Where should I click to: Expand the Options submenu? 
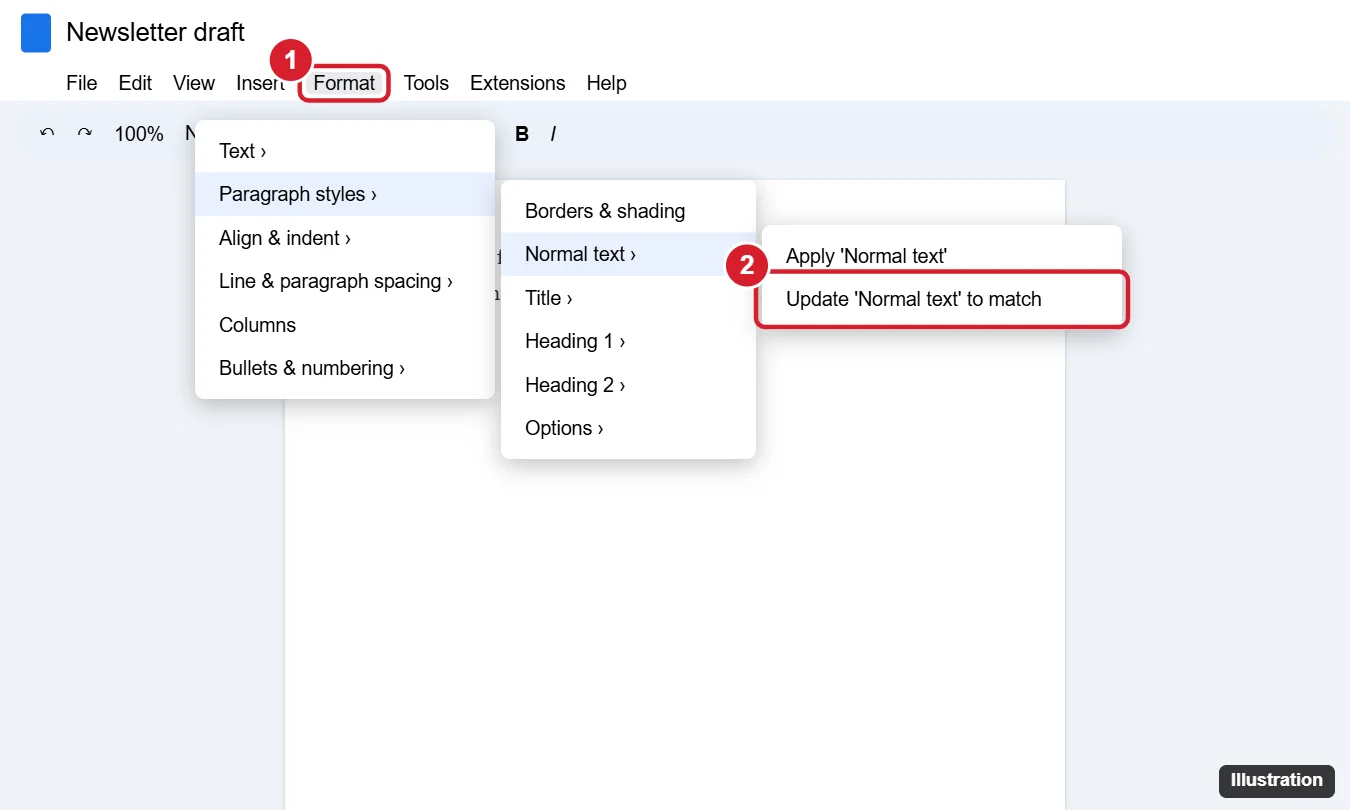[x=628, y=428]
